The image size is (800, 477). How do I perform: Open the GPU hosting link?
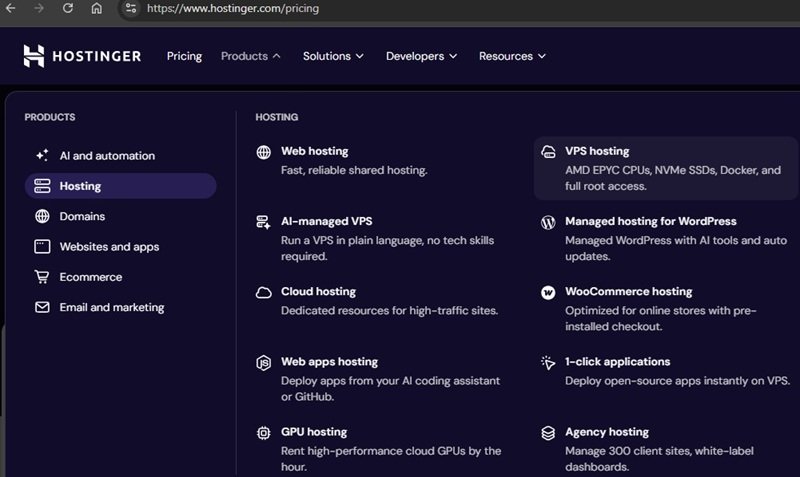pyautogui.click(x=314, y=432)
